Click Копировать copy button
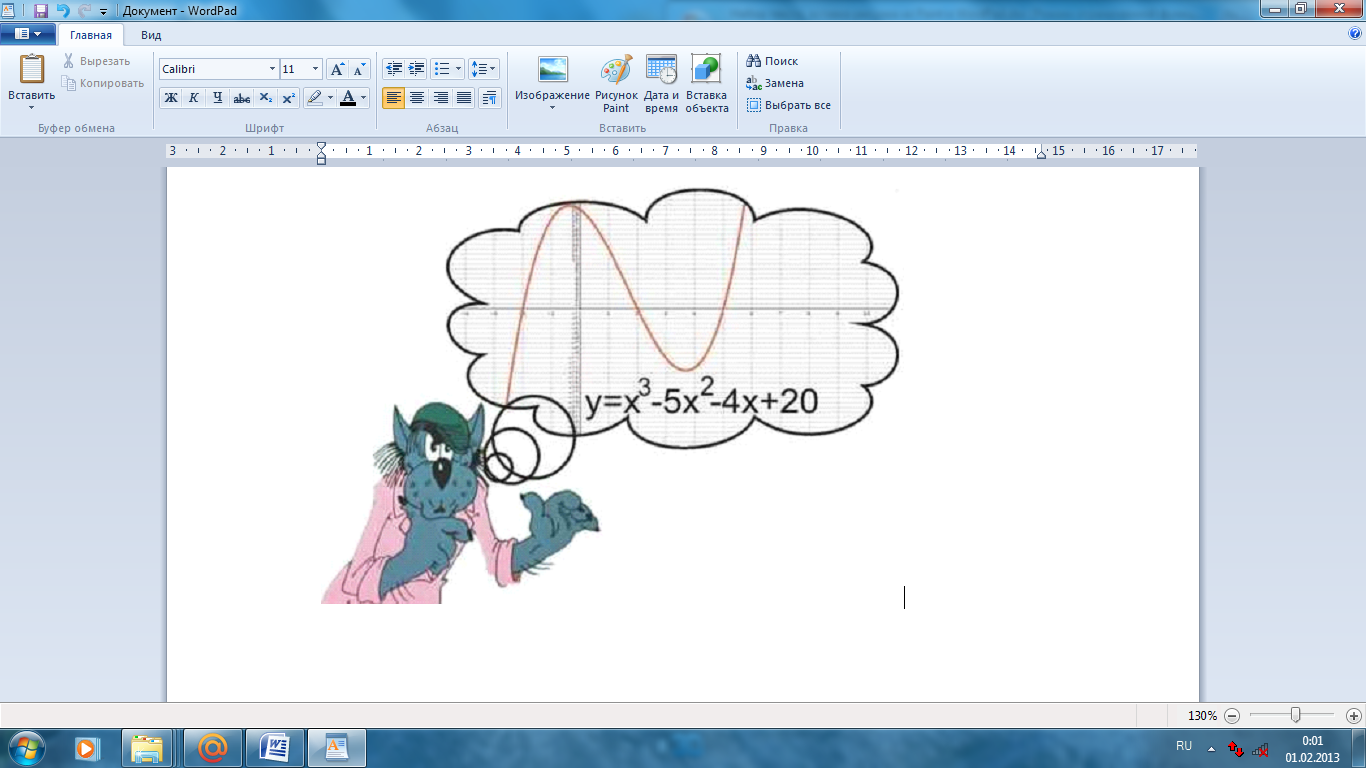This screenshot has width=1366, height=768. [103, 83]
